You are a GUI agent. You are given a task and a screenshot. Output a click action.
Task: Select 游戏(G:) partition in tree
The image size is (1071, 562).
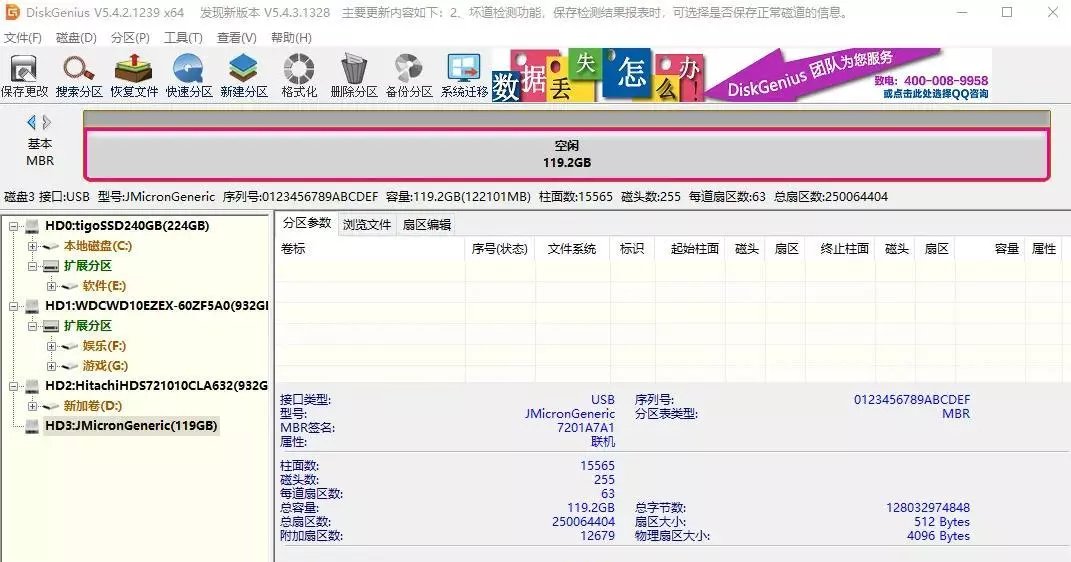105,366
